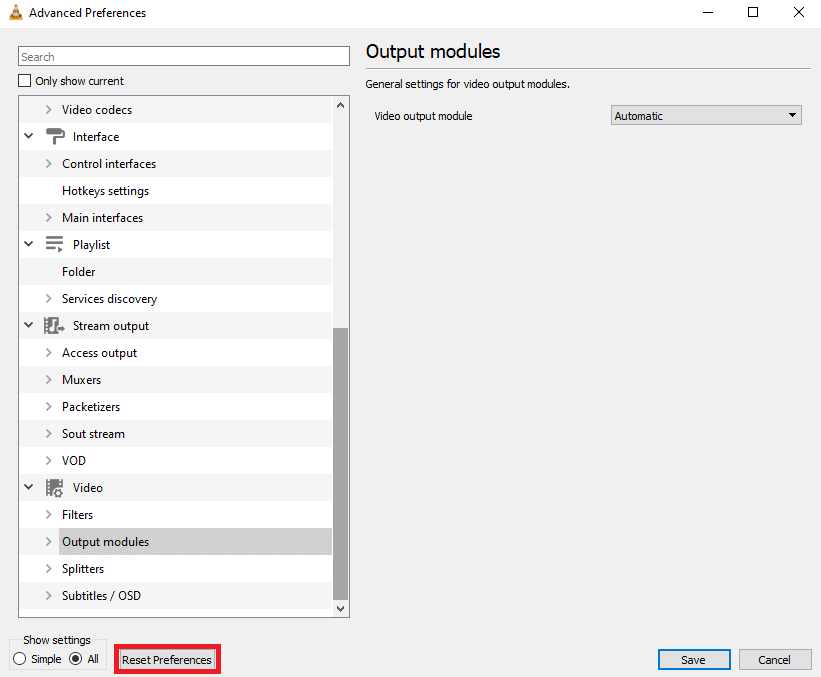Expand the Main interfaces node
This screenshot has height=677, width=821.
coord(49,217)
